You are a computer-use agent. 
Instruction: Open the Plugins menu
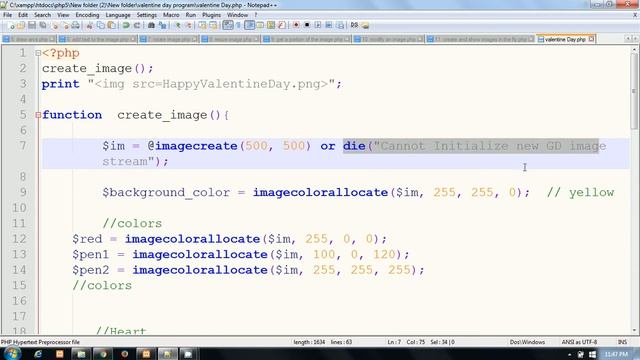tap(211, 15)
